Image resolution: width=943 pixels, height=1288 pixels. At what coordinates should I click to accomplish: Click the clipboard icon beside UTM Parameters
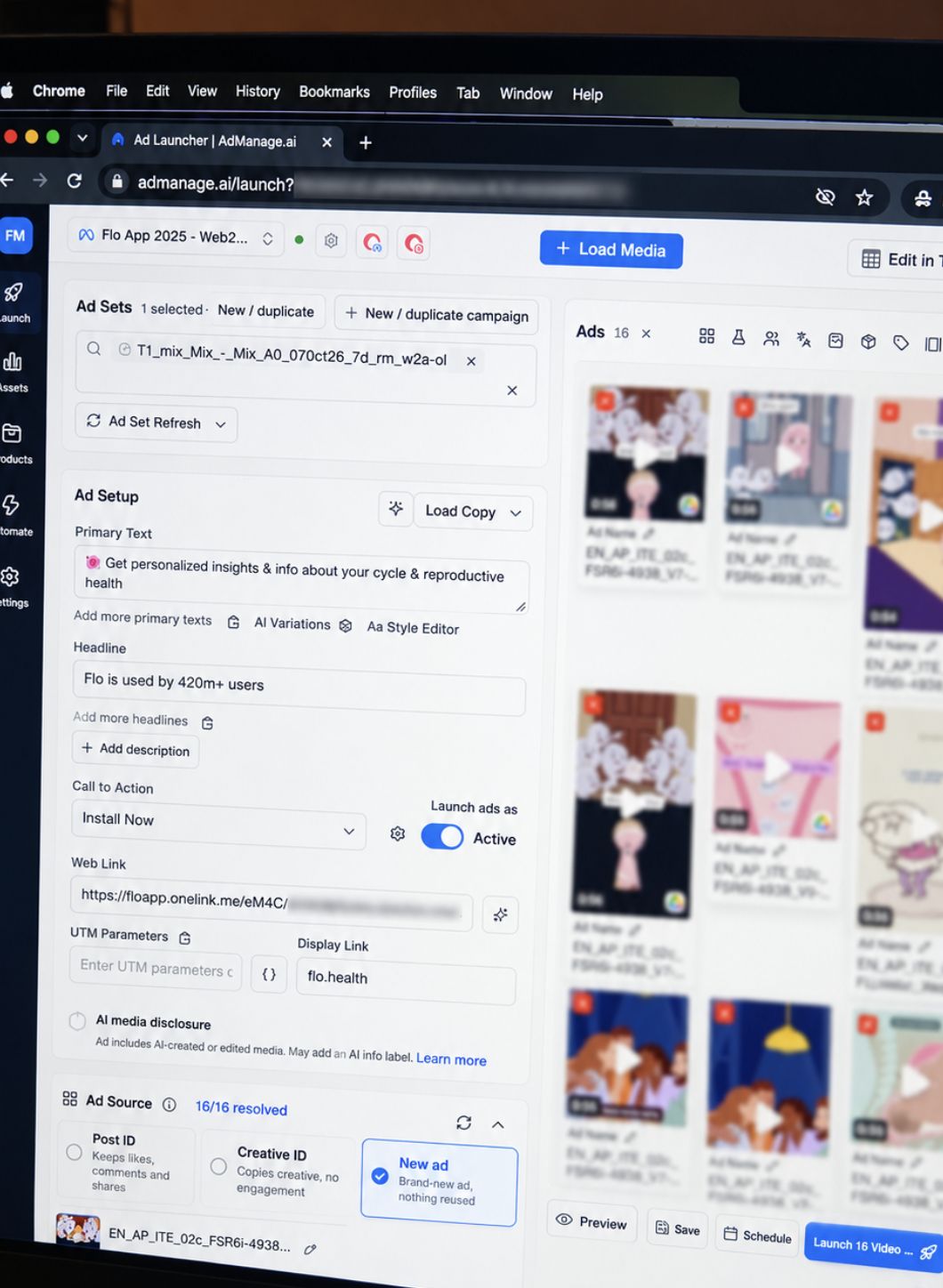coord(185,938)
